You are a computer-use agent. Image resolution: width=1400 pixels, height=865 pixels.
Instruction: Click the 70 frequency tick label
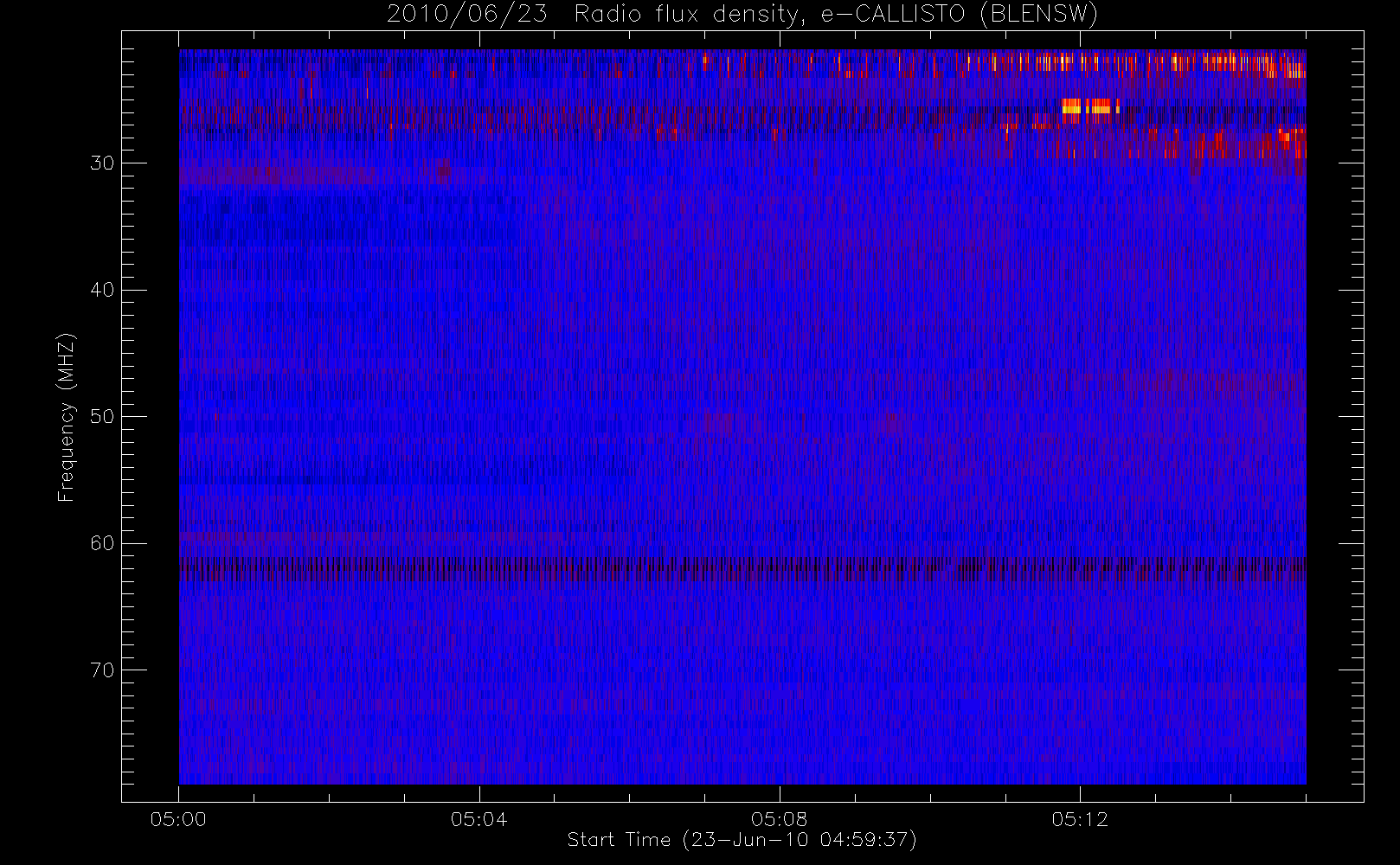102,670
